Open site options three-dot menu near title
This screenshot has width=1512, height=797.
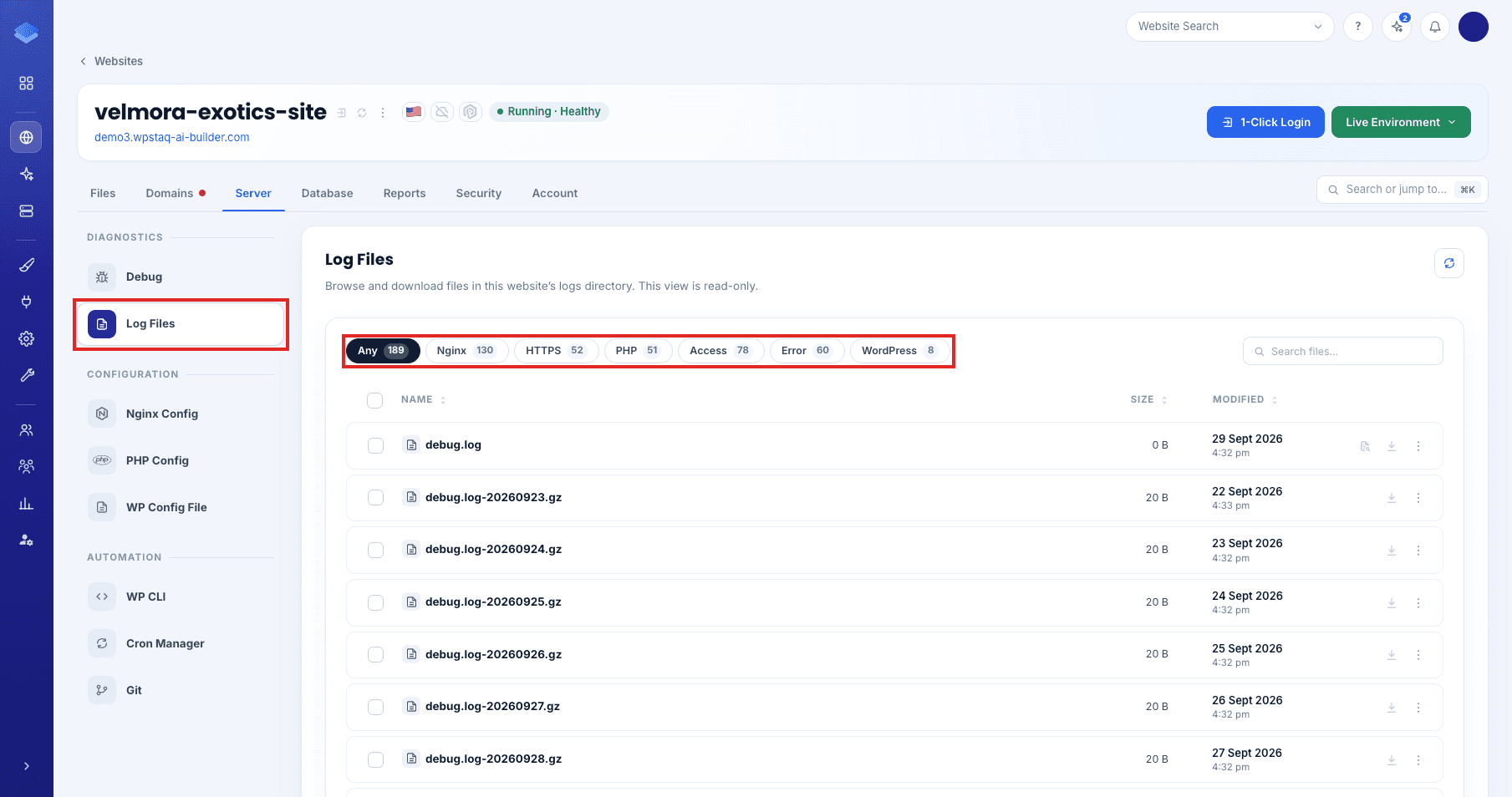point(383,113)
